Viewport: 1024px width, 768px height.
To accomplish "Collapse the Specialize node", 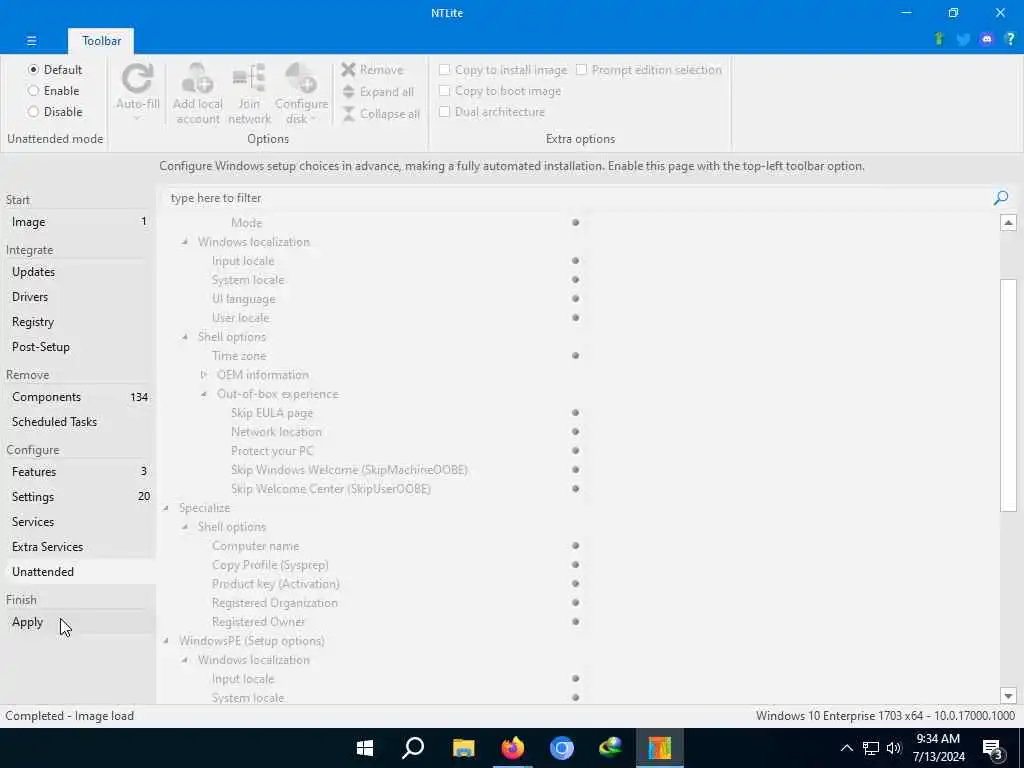I will 166,508.
